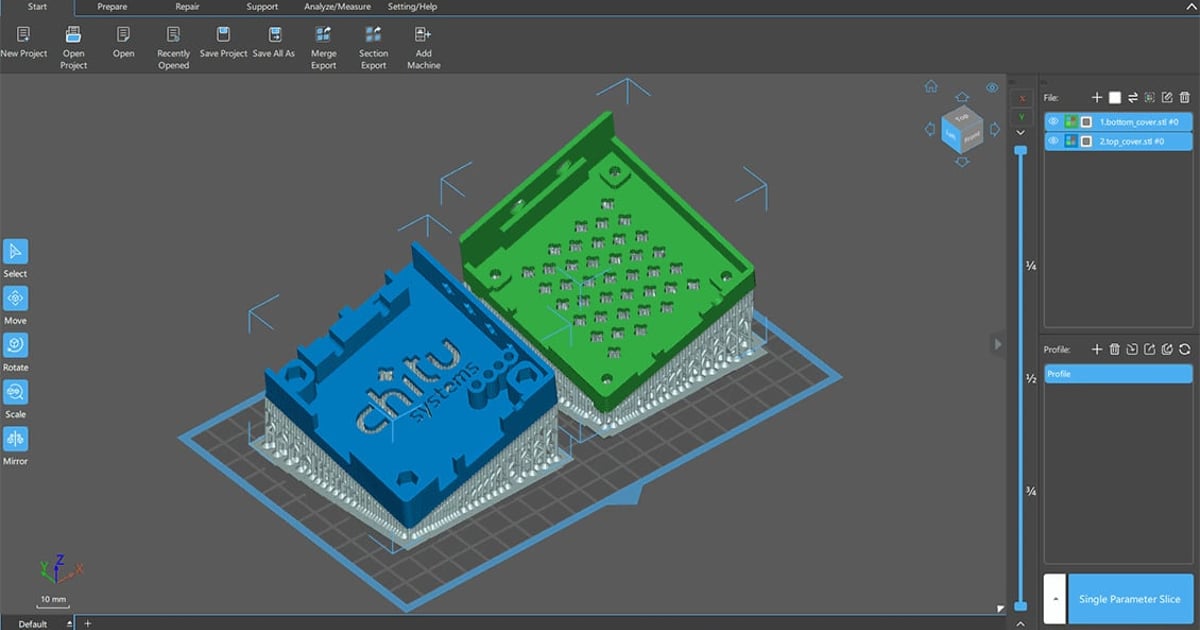Click the top handle of the layer slider
The width and height of the screenshot is (1200, 630).
coord(1020,150)
